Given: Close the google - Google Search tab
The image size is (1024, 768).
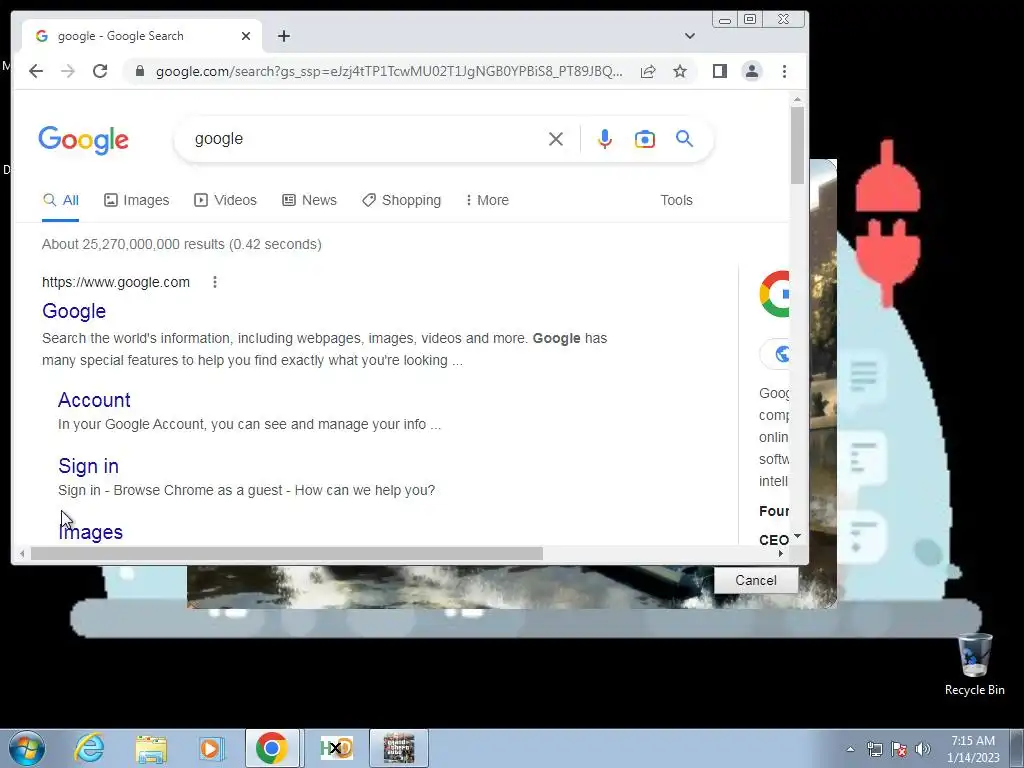Looking at the screenshot, I should point(246,36).
